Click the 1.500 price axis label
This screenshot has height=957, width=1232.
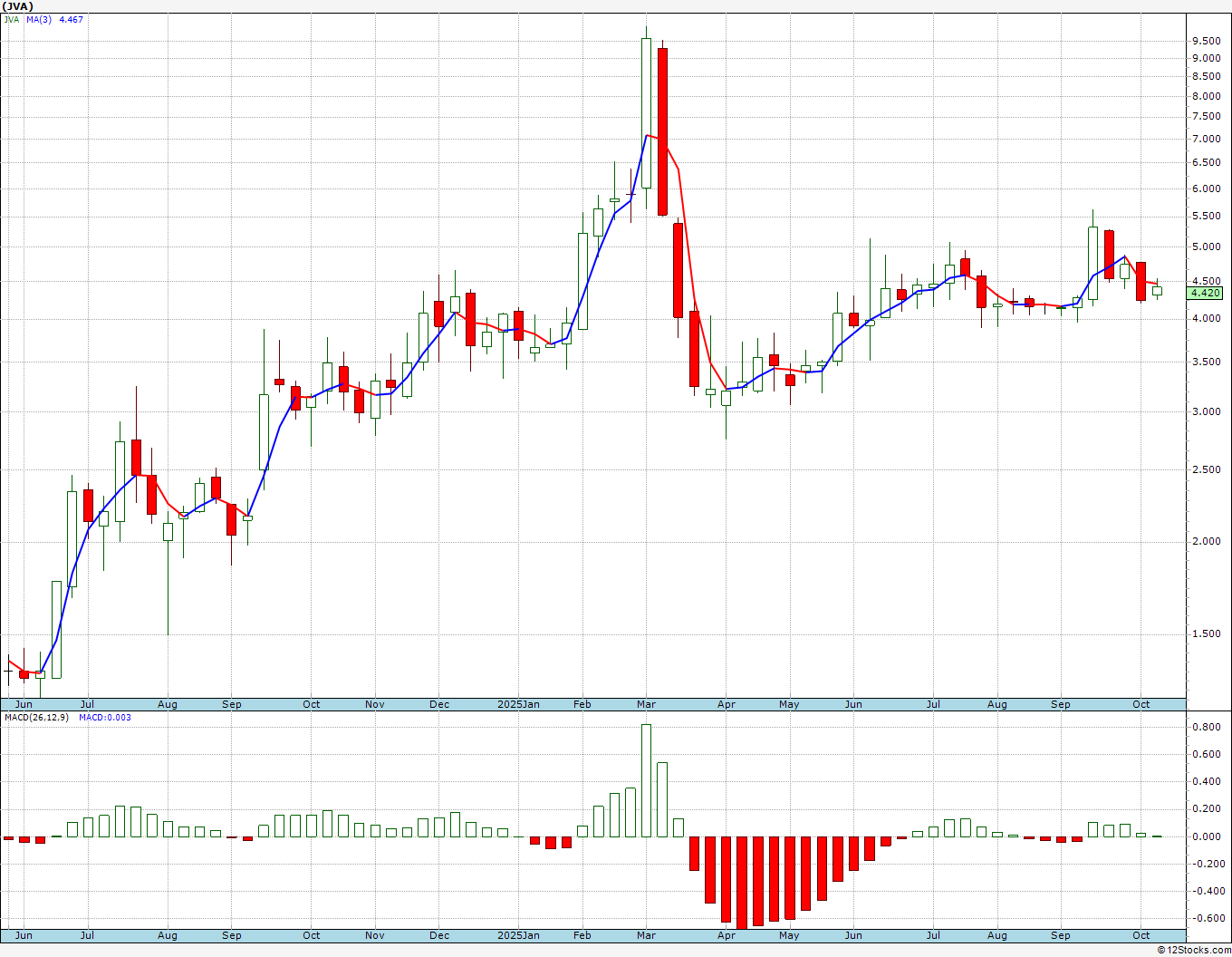pyautogui.click(x=1206, y=633)
